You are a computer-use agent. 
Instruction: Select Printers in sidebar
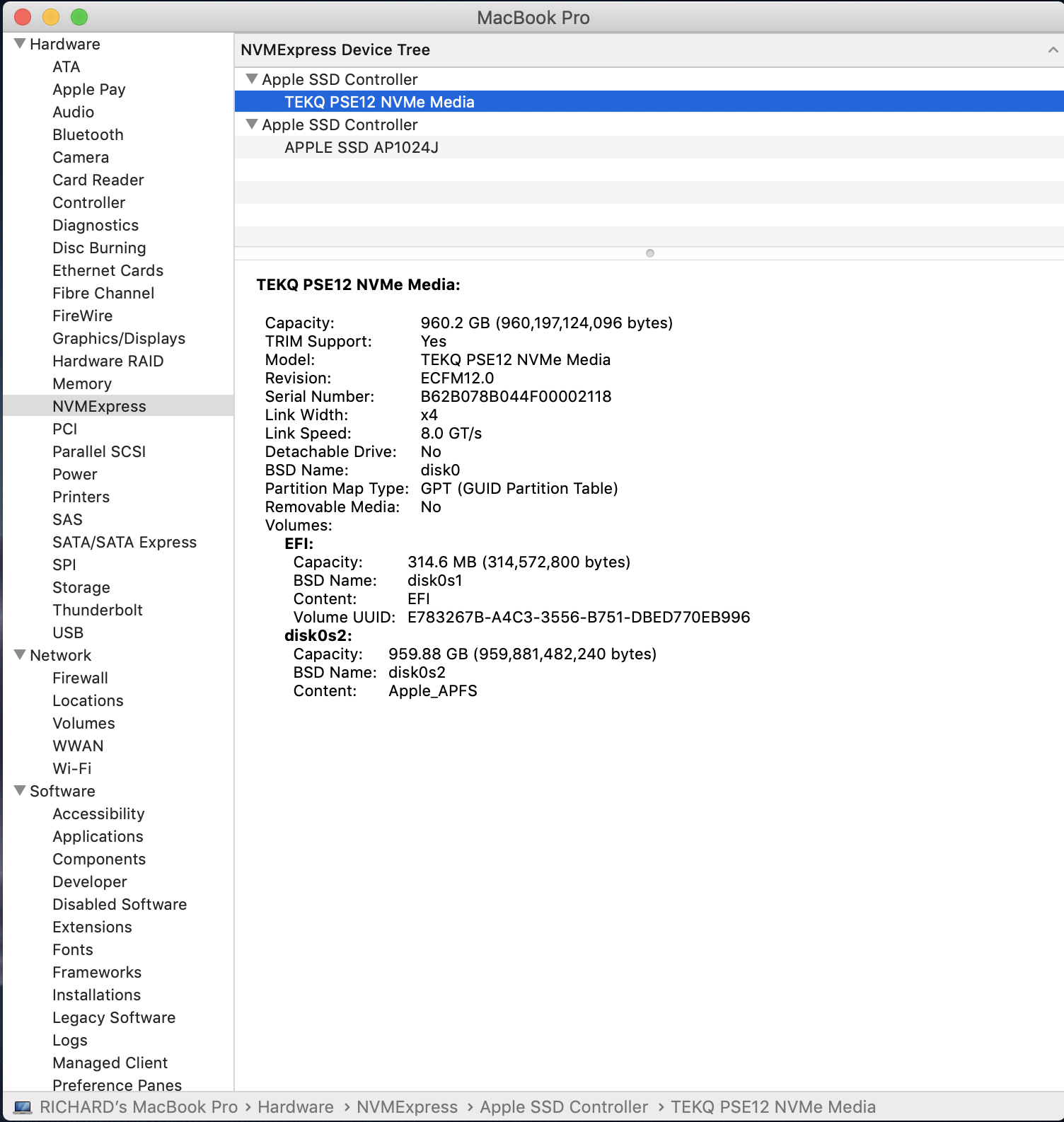[81, 497]
